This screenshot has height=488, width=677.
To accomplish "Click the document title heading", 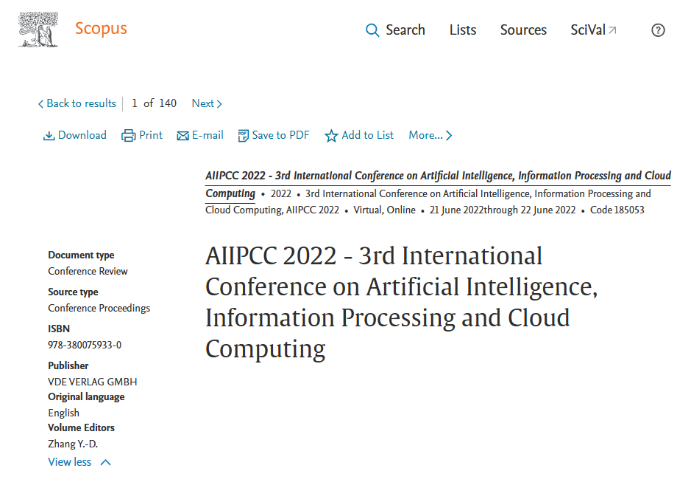I will (400, 302).
